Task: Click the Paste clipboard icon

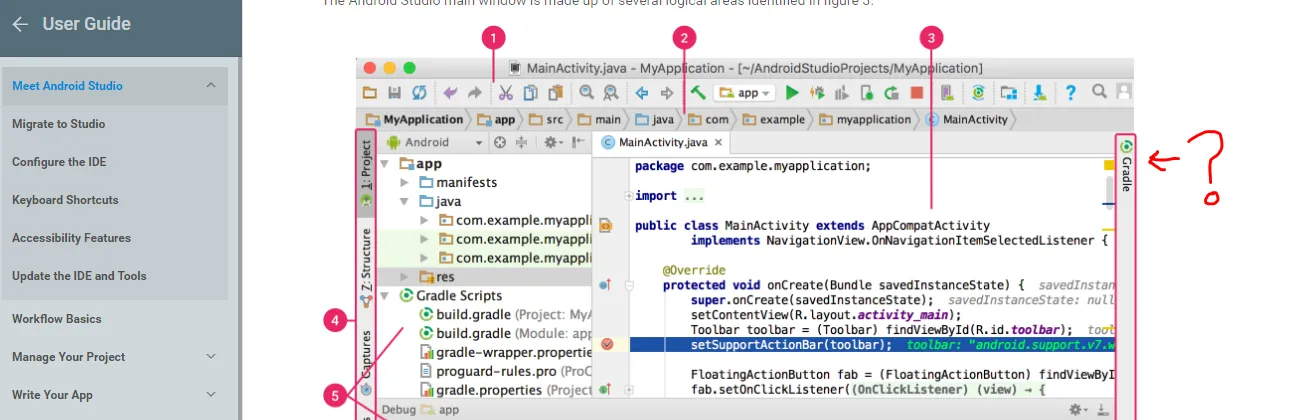Action: click(x=556, y=93)
